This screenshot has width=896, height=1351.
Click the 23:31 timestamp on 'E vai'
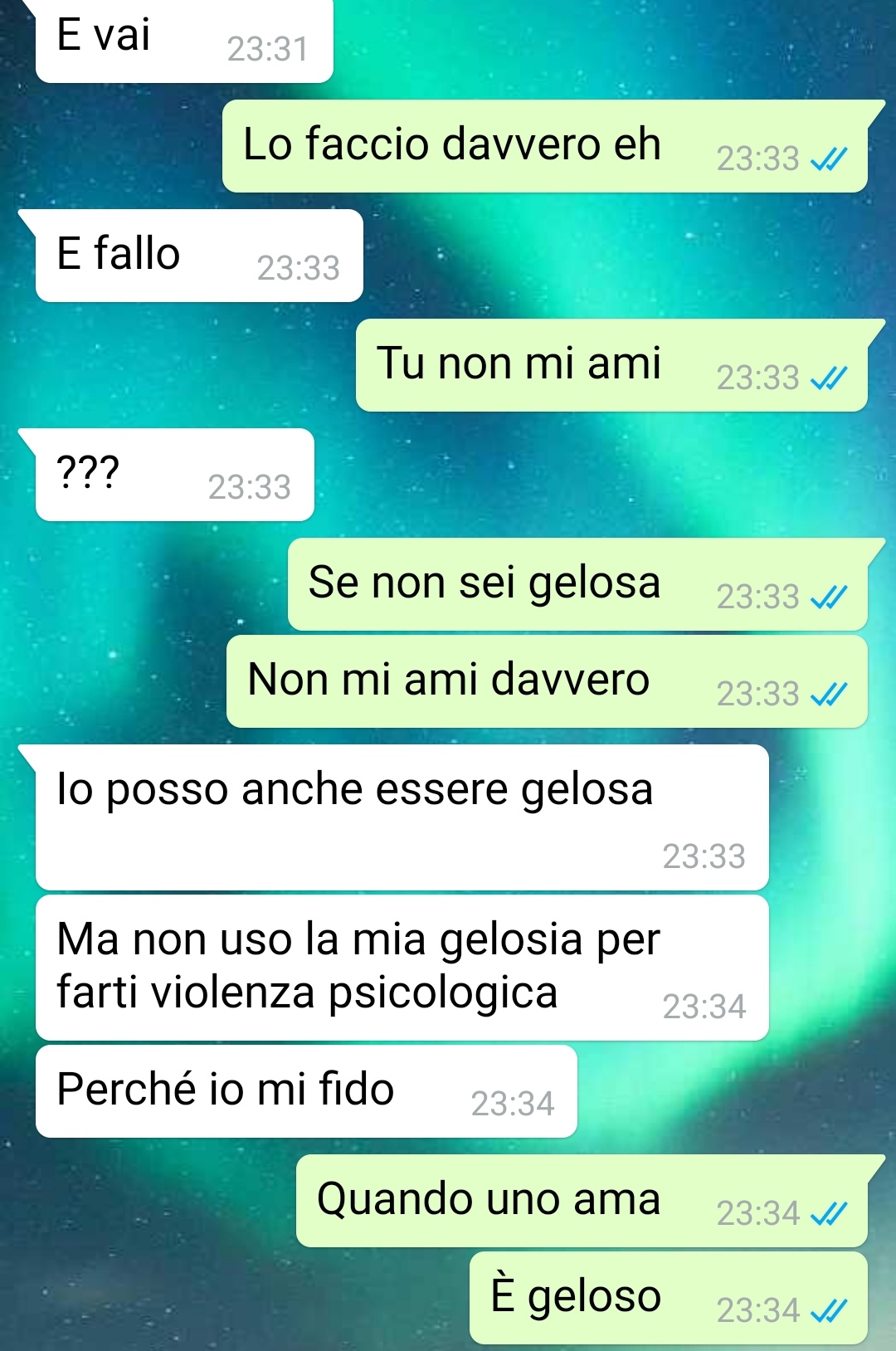click(x=267, y=49)
